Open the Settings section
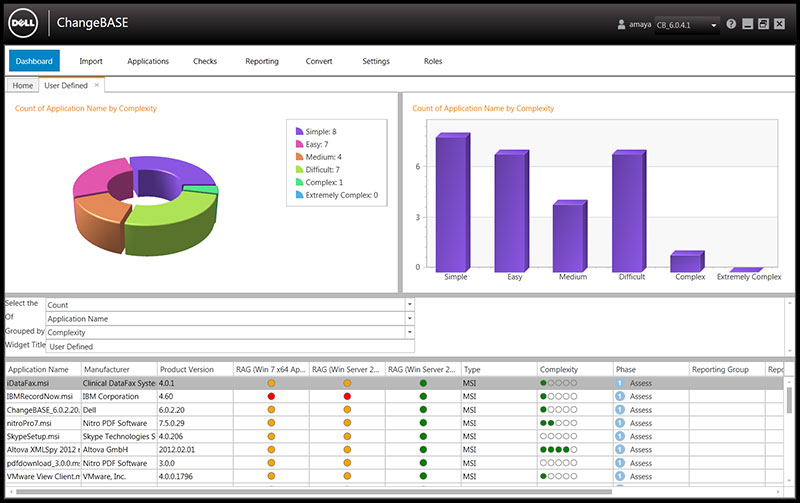This screenshot has width=800, height=503. (x=376, y=61)
